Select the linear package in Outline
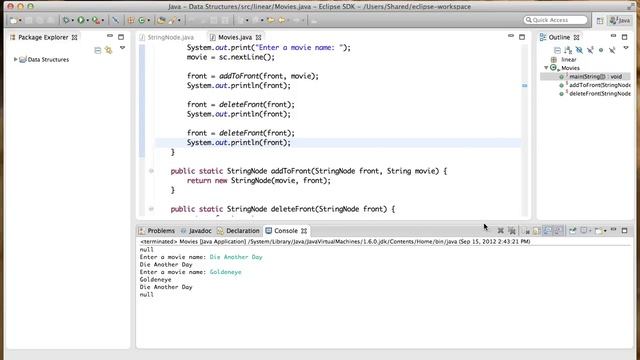Viewport: 640px width, 360px height. 564,60
